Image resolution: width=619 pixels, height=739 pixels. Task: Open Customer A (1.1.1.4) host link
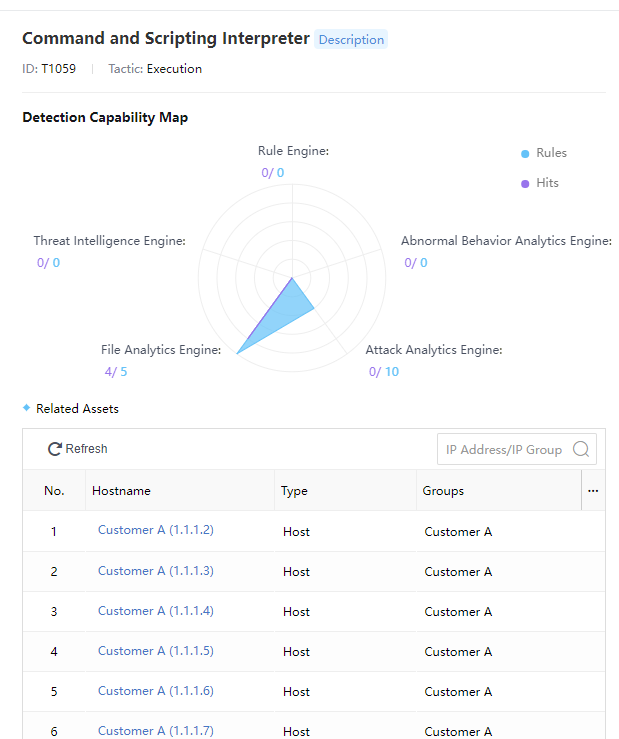(155, 610)
